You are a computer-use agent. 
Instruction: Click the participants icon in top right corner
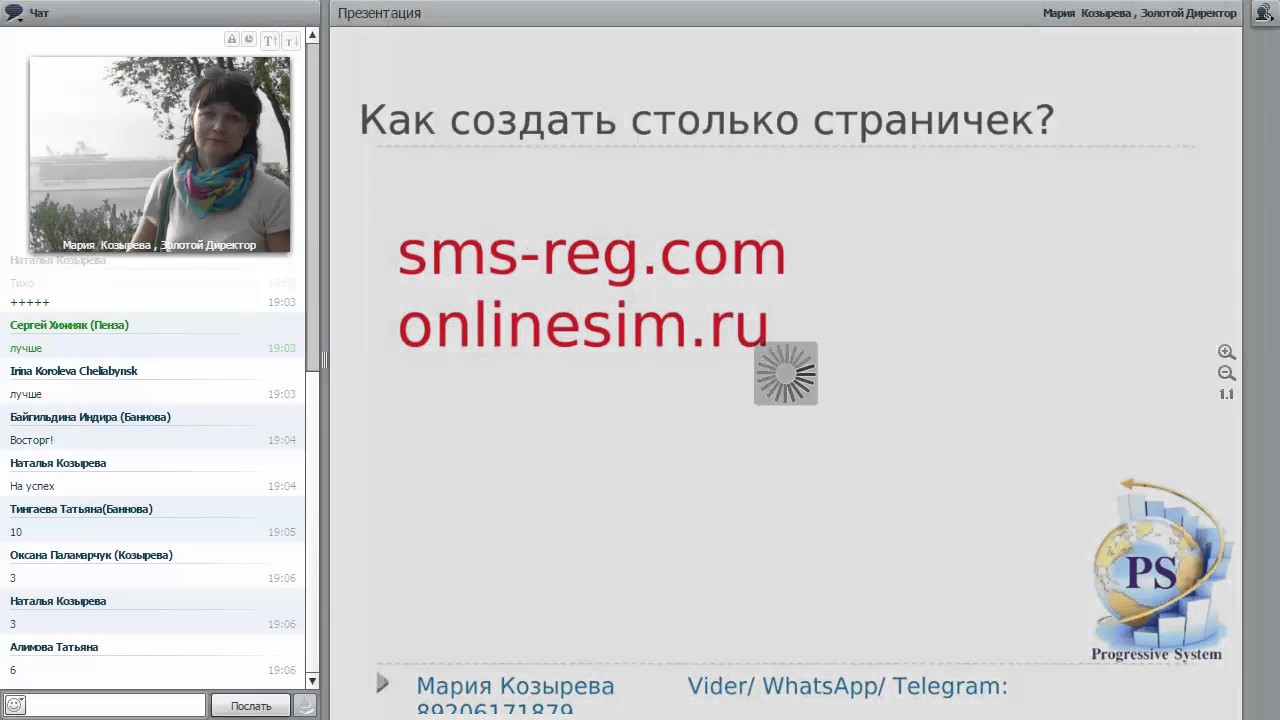1264,13
